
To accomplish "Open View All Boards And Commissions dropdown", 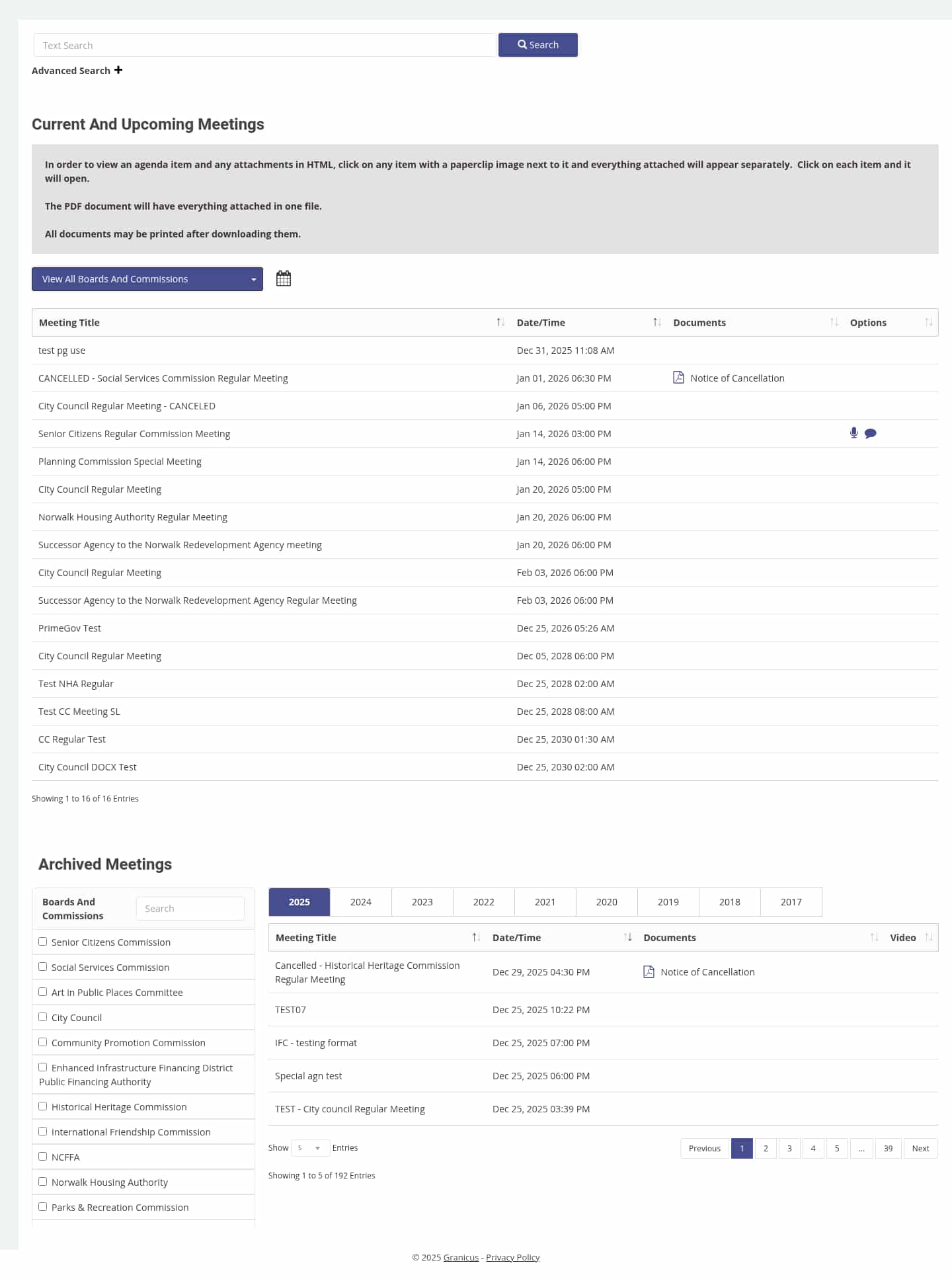I will (x=147, y=279).
